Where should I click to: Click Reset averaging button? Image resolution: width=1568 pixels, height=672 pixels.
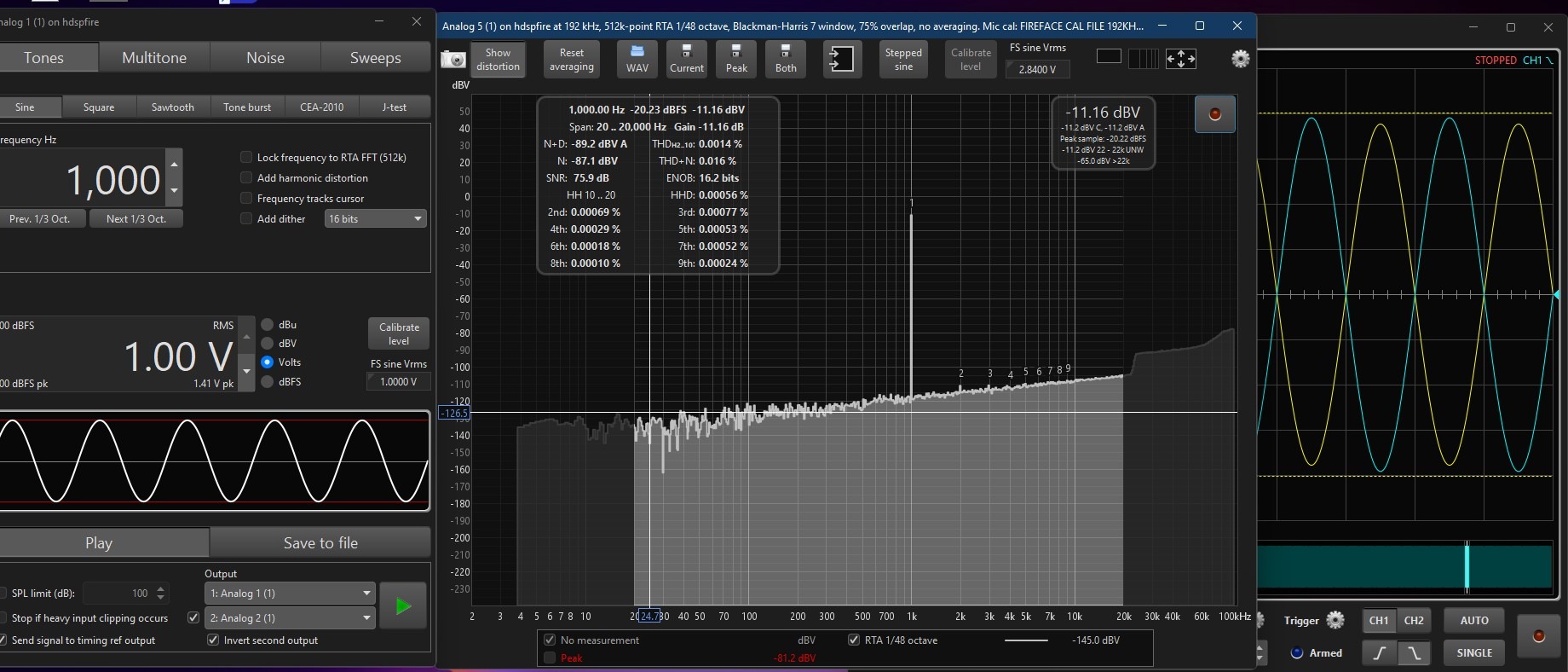coord(572,59)
